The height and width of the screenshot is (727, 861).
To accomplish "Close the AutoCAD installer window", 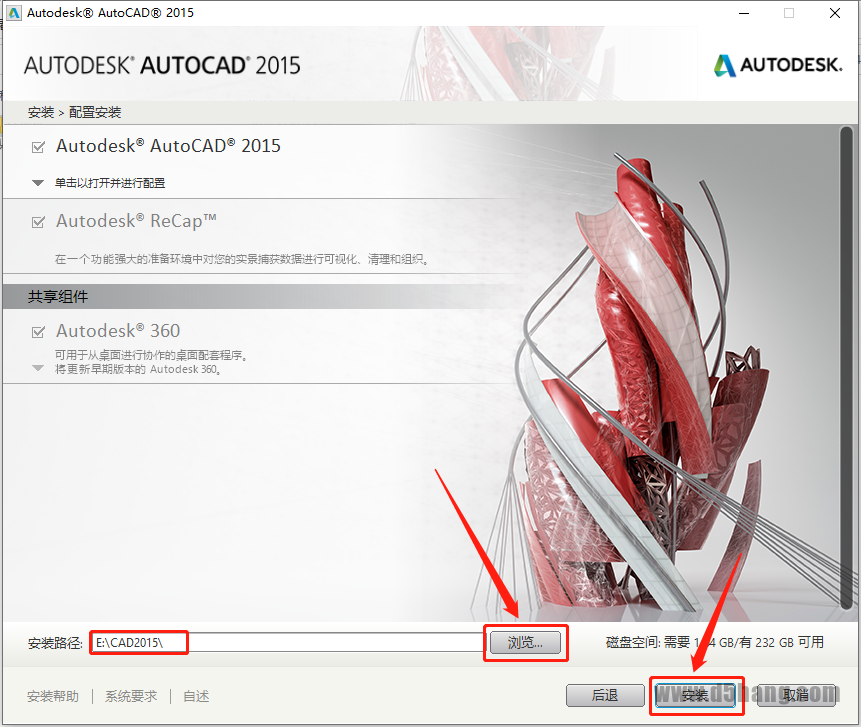I will (x=835, y=13).
